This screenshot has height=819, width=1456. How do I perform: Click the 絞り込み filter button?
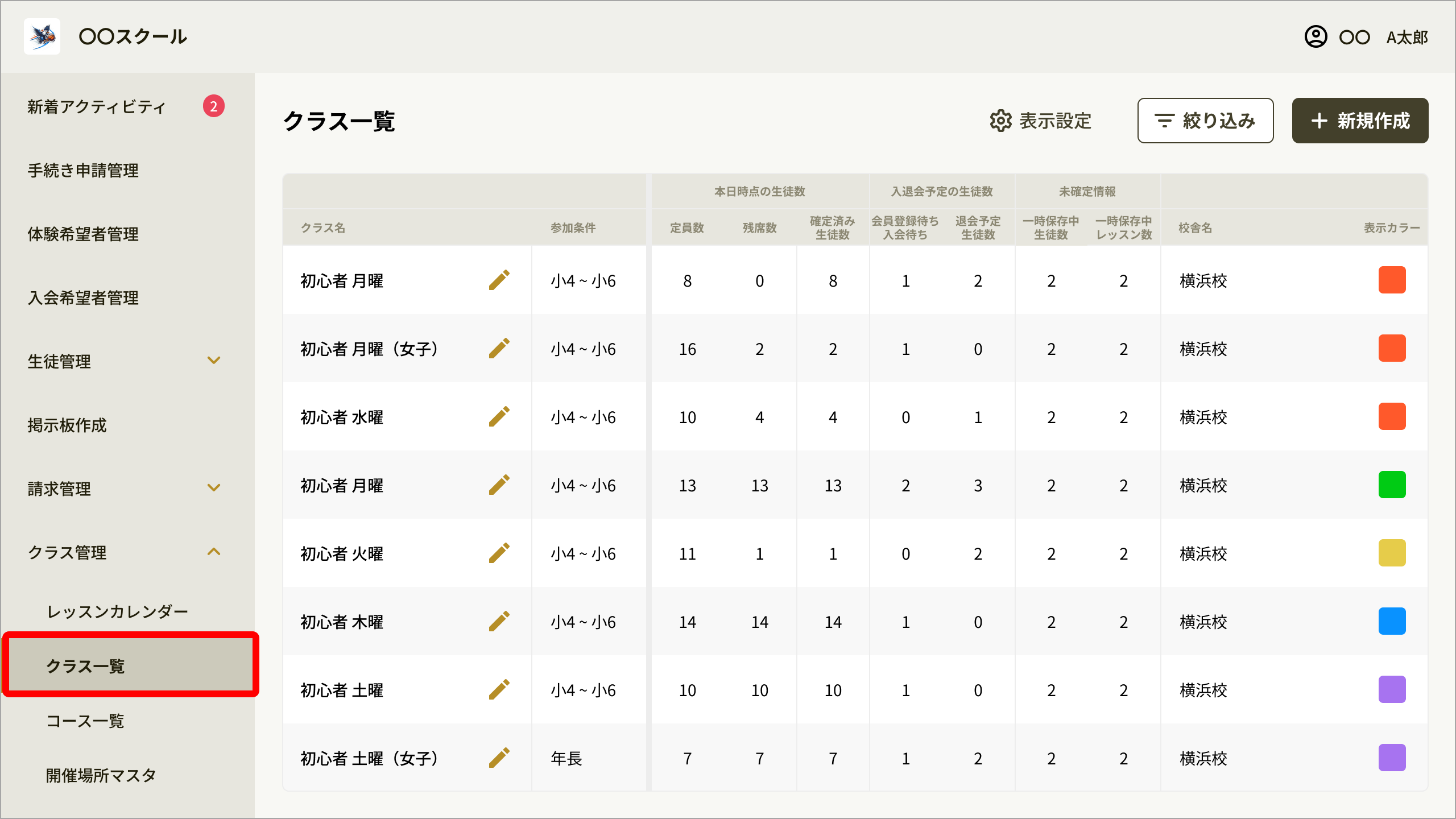pyautogui.click(x=1205, y=121)
